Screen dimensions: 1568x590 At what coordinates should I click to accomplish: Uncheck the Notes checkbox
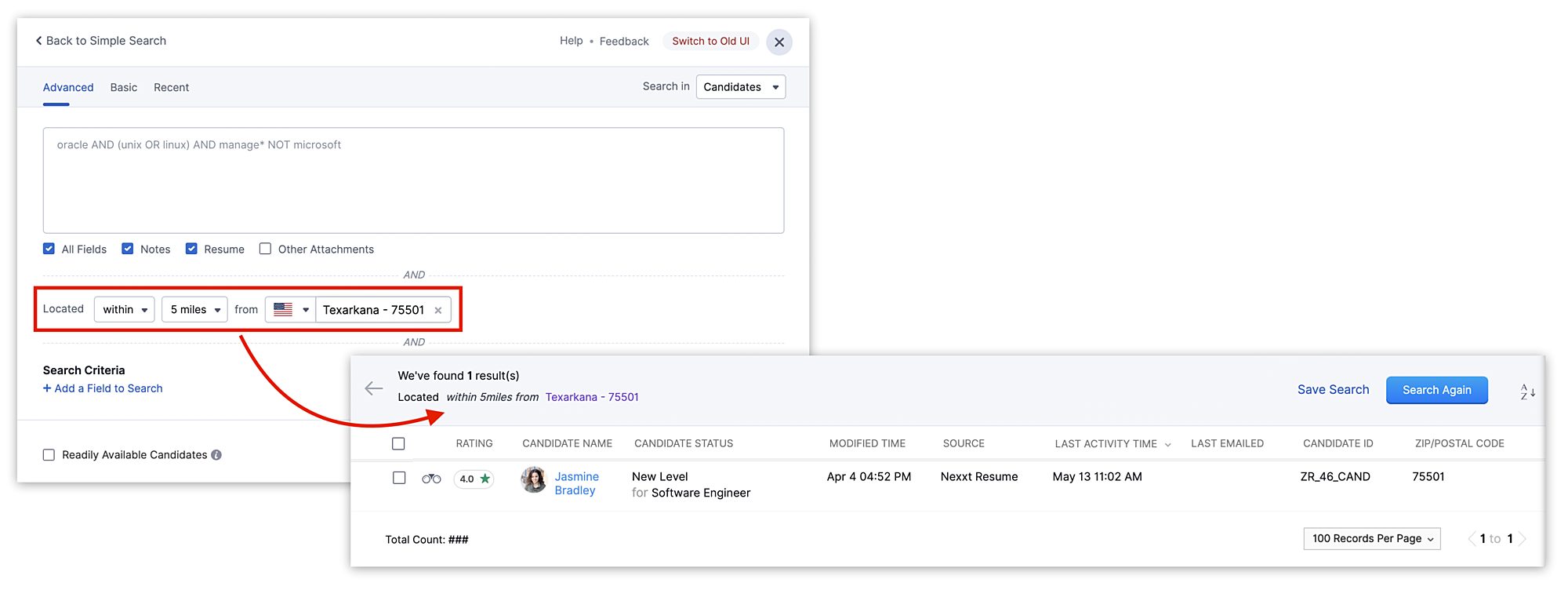(128, 249)
